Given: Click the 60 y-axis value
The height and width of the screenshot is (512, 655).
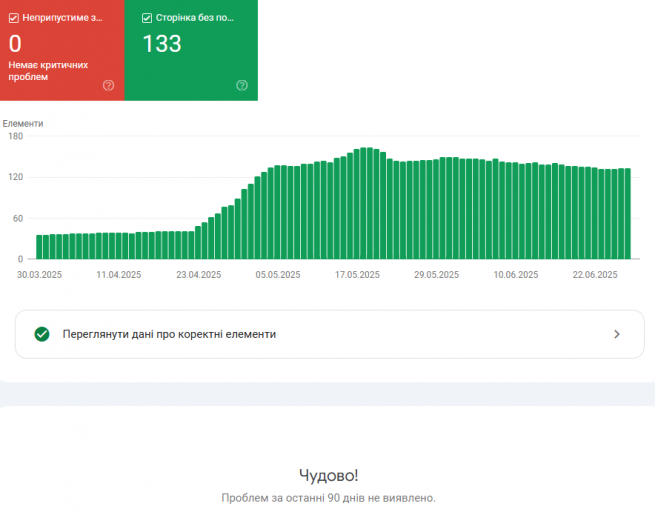Looking at the screenshot, I should (x=18, y=218).
